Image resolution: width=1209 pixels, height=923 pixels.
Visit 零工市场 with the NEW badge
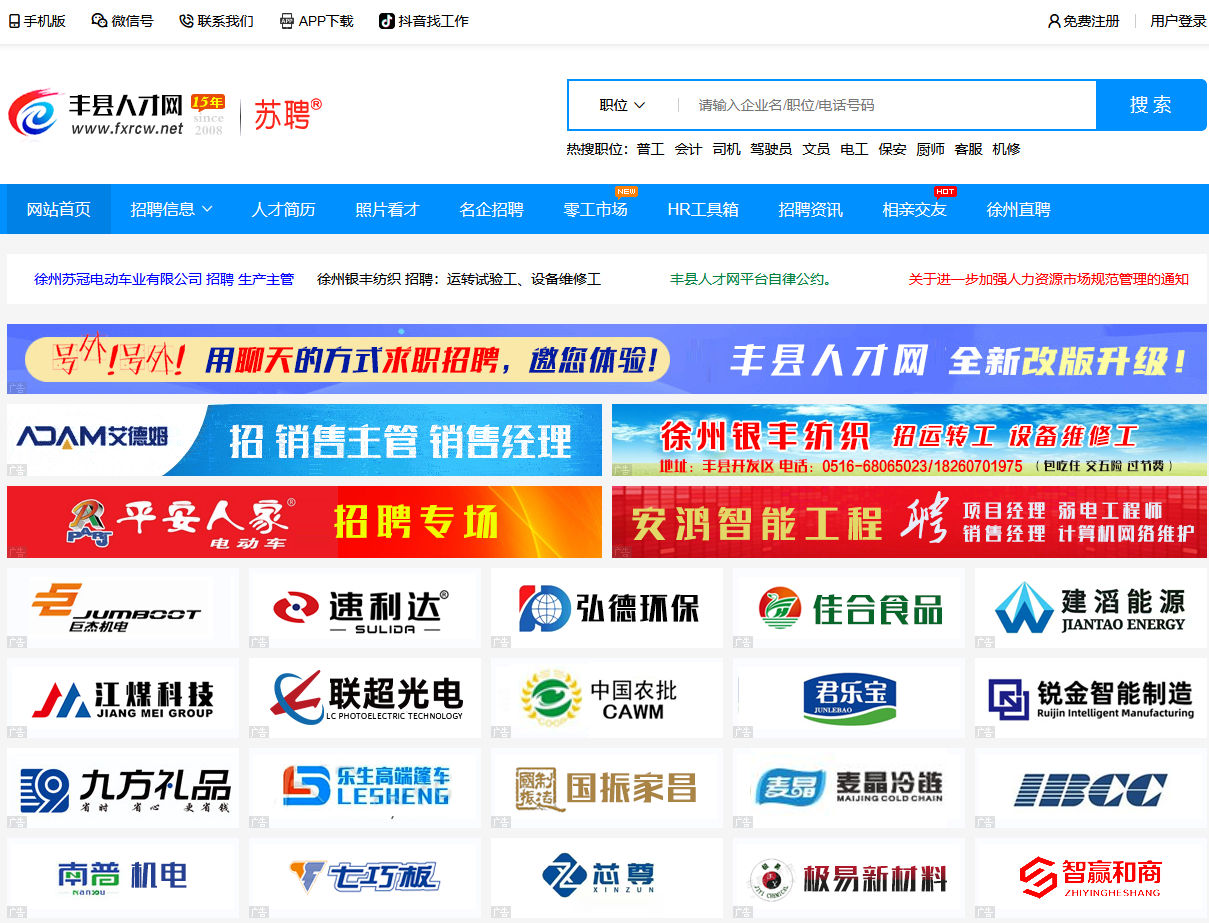596,208
